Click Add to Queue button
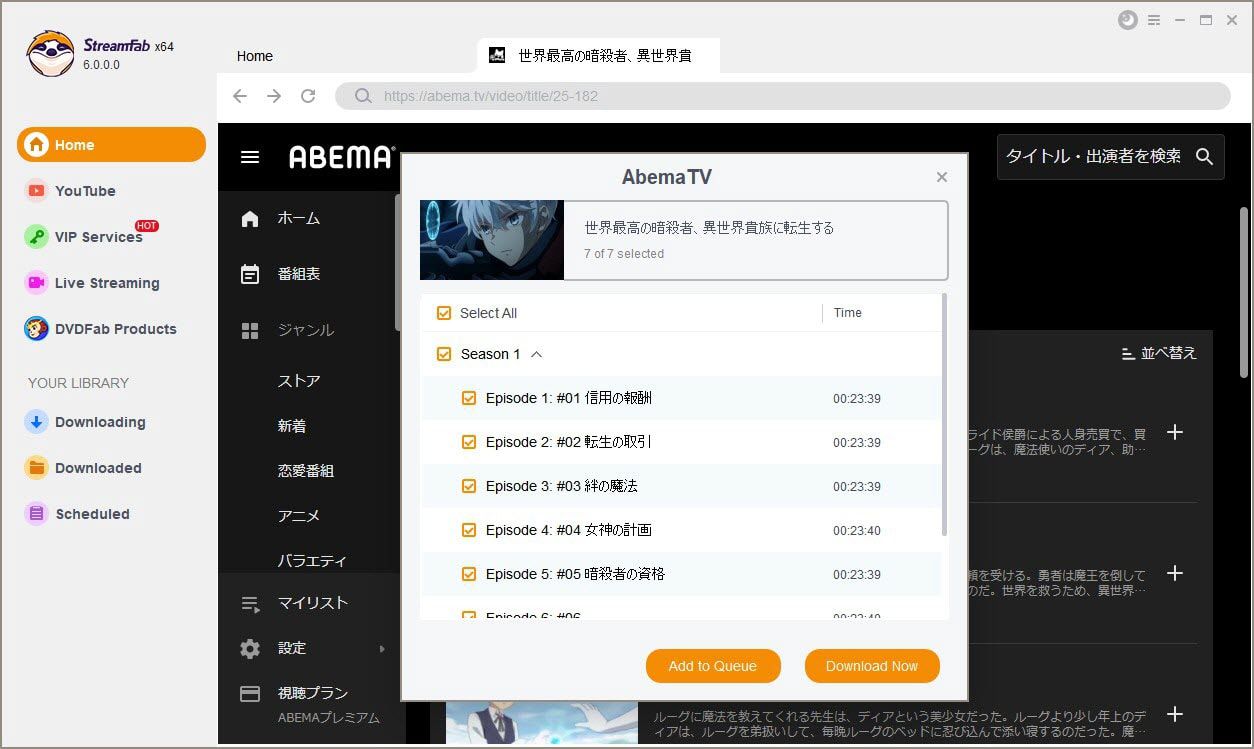Viewport: 1254px width, 749px height. [x=713, y=666]
